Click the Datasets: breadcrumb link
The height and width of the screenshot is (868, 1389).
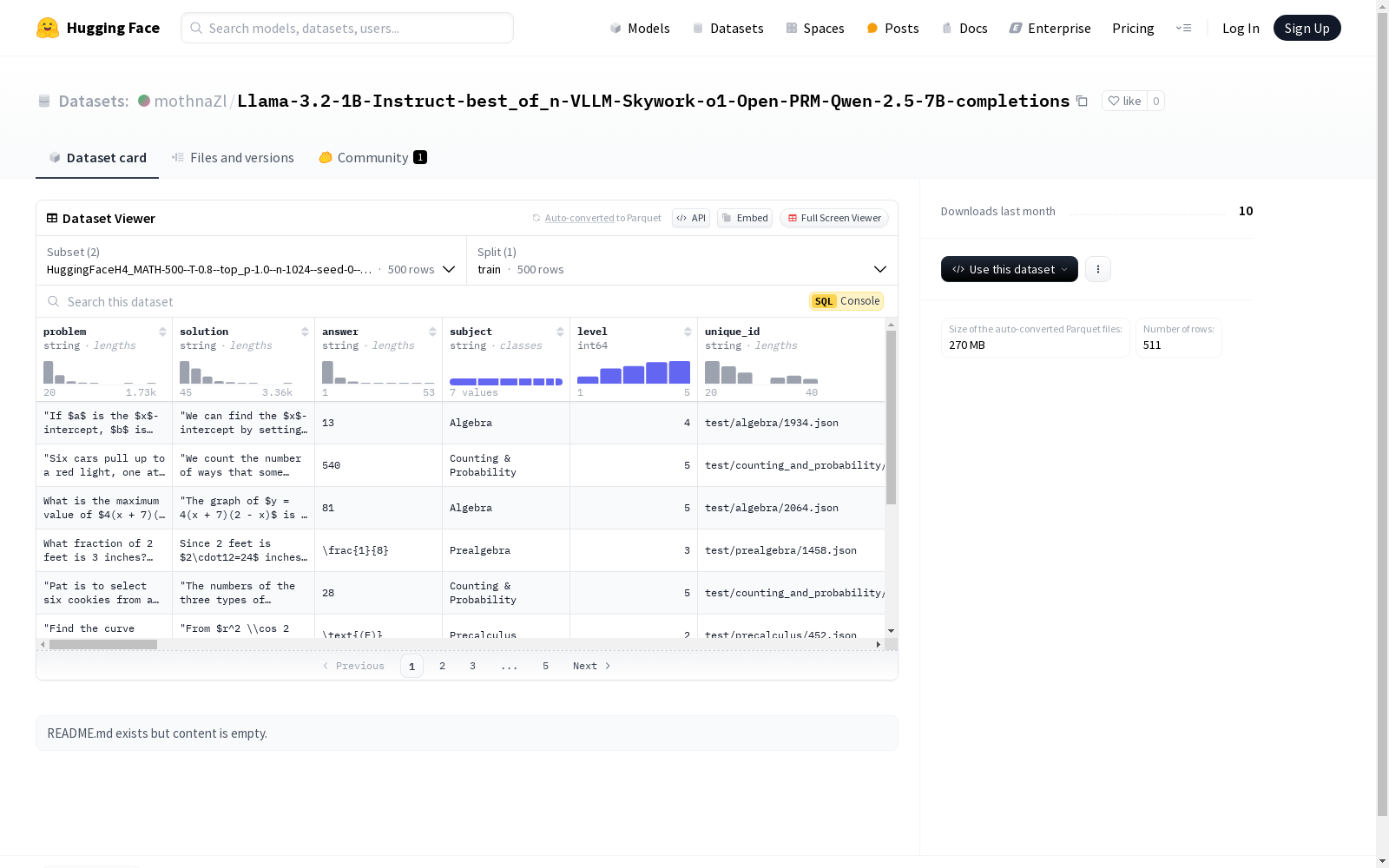pos(93,101)
